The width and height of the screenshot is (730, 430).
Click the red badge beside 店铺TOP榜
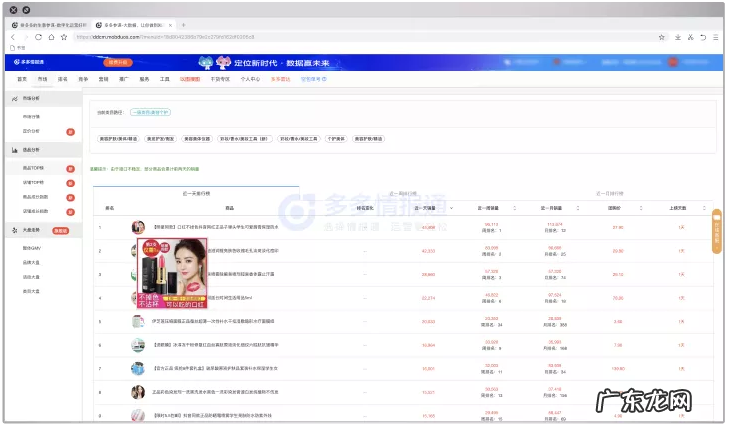click(71, 184)
